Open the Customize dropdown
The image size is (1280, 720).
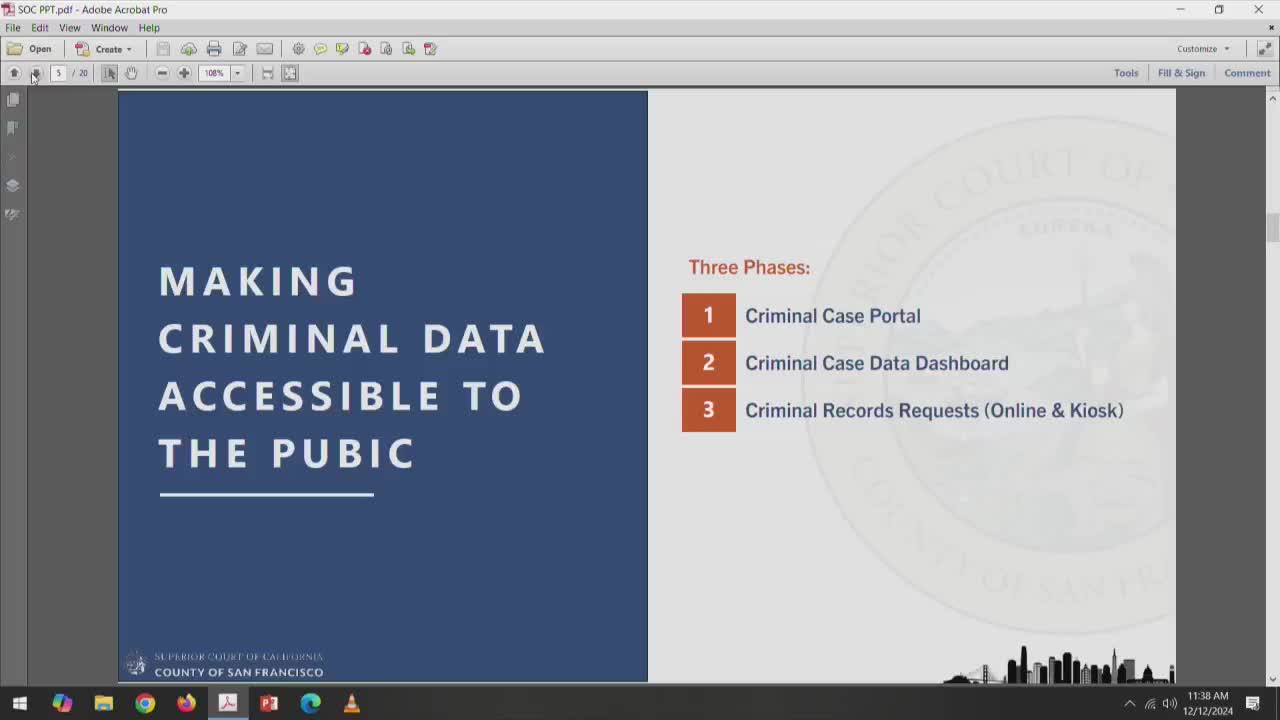[1203, 48]
